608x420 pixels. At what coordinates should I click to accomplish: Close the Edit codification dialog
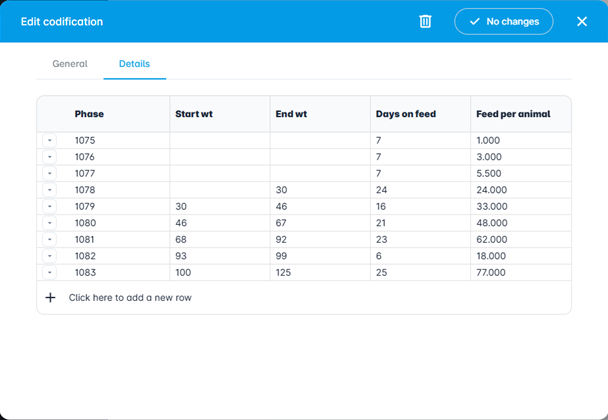[x=582, y=21]
